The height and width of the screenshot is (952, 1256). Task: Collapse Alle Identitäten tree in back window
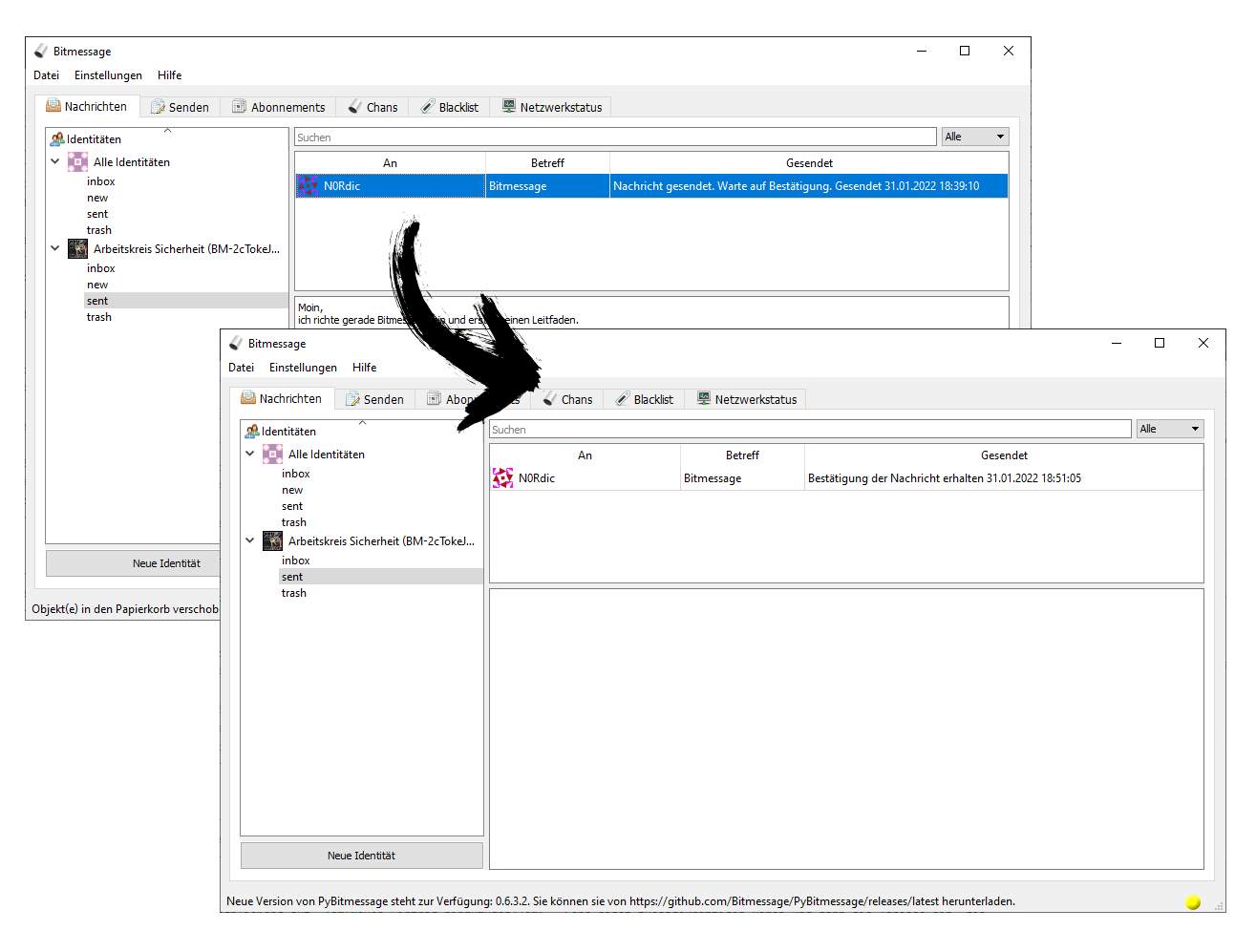(x=55, y=162)
